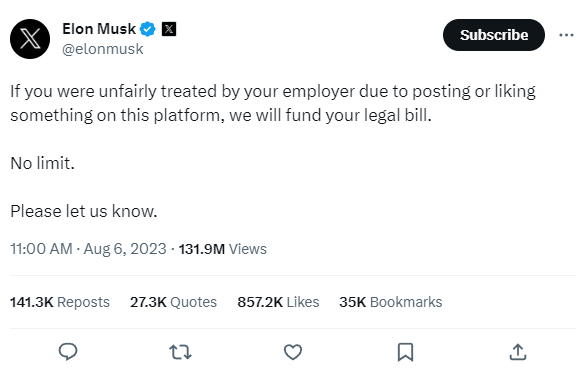Click the @elonmusk handle
The width and height of the screenshot is (586, 372).
(103, 49)
